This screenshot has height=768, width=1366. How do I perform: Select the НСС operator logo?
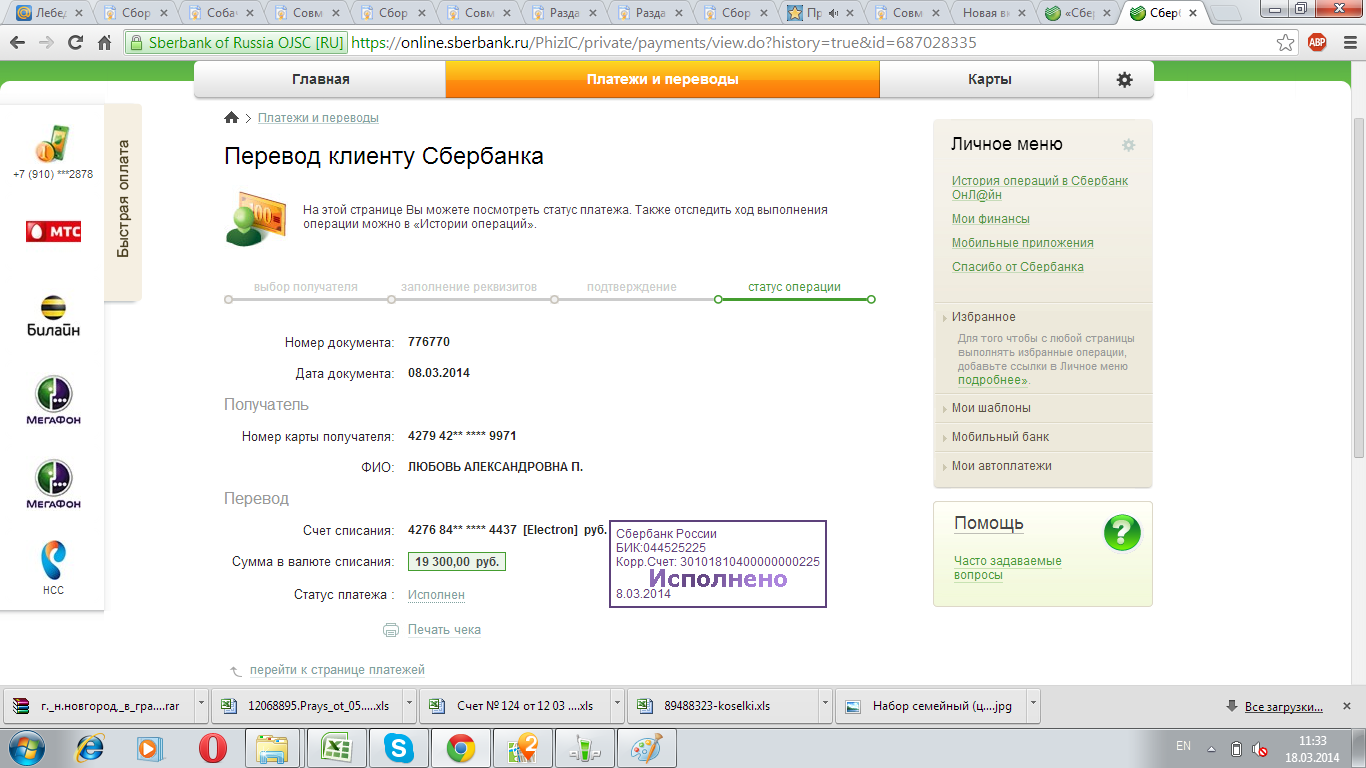pyautogui.click(x=53, y=568)
